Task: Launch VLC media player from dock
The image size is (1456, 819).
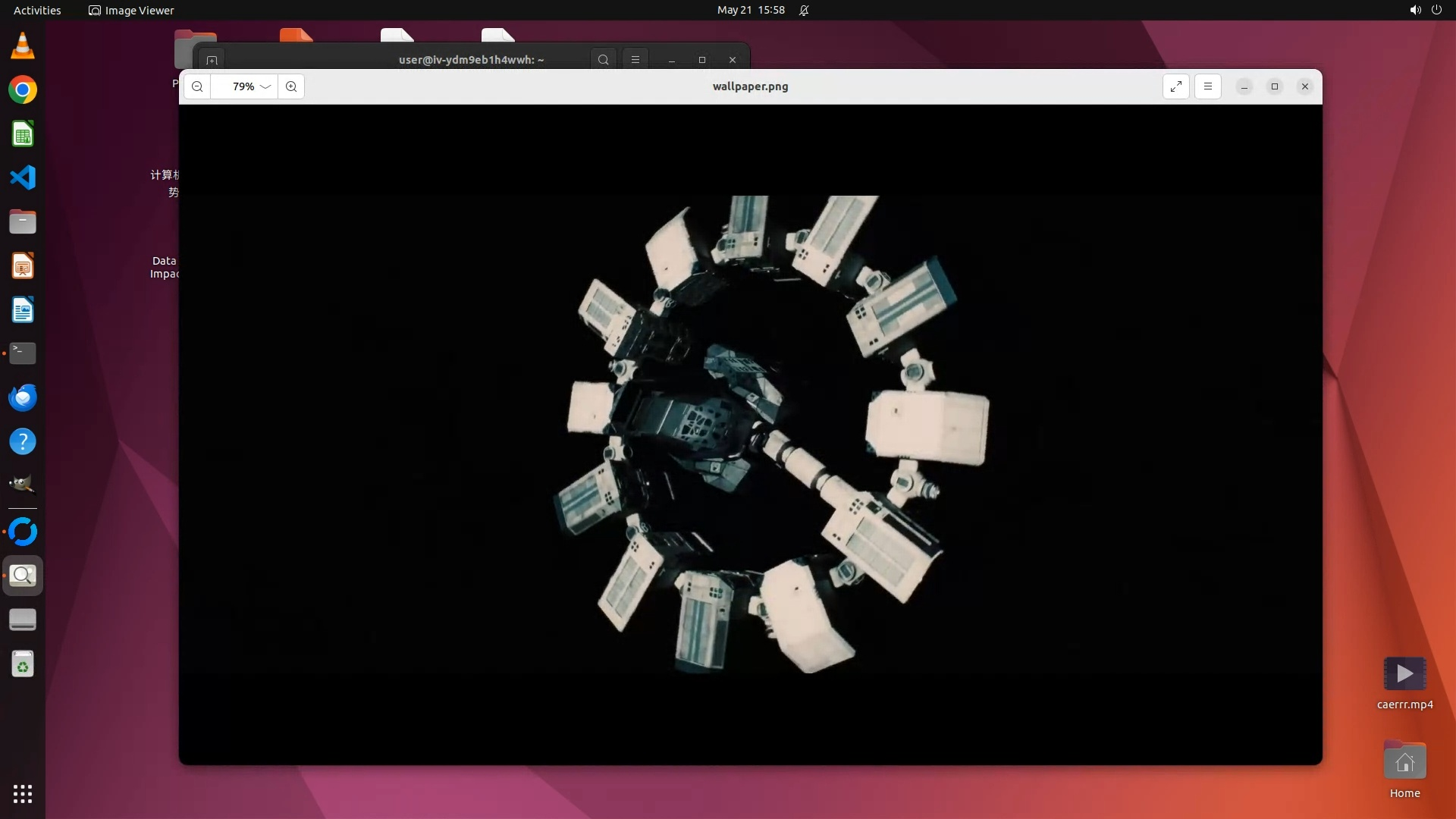Action: tap(23, 46)
